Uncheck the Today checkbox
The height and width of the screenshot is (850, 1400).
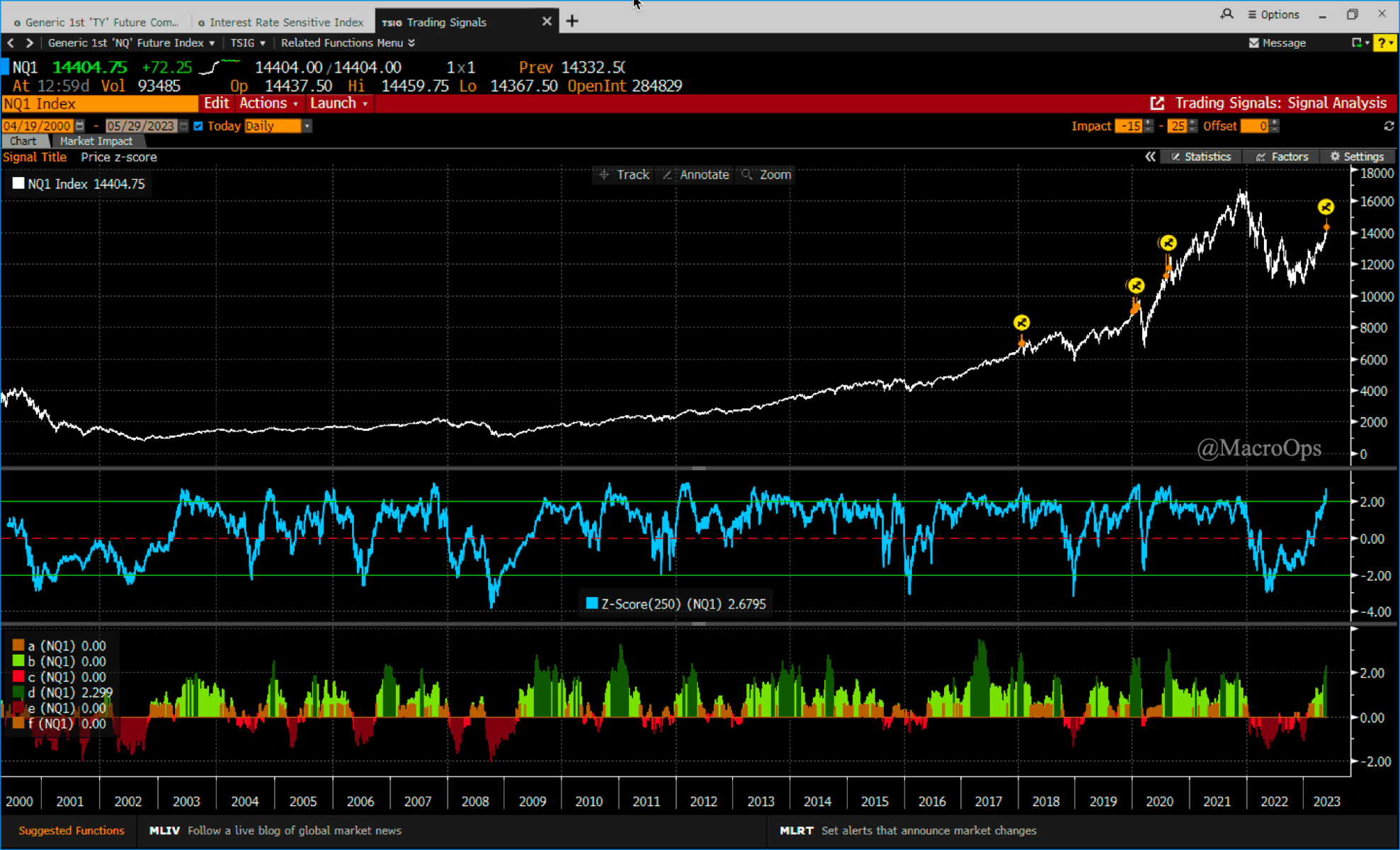198,126
